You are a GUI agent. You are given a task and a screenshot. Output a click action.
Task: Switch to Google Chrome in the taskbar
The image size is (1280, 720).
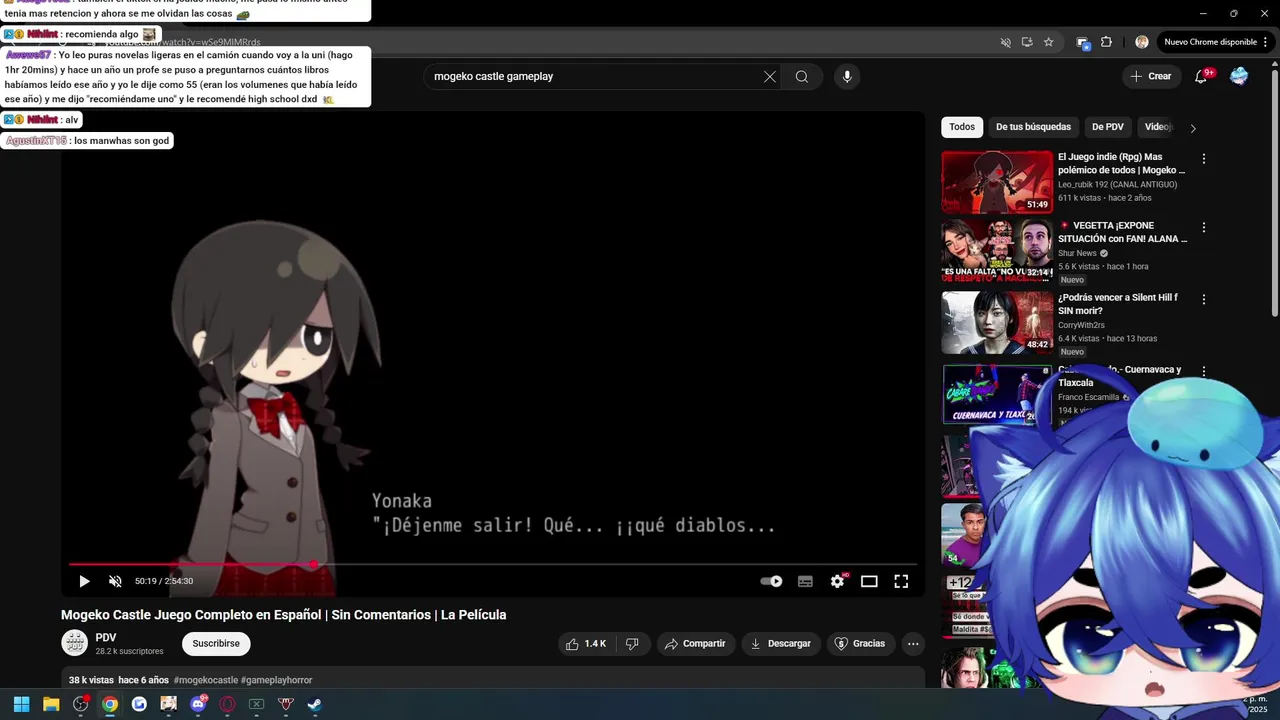pos(110,704)
